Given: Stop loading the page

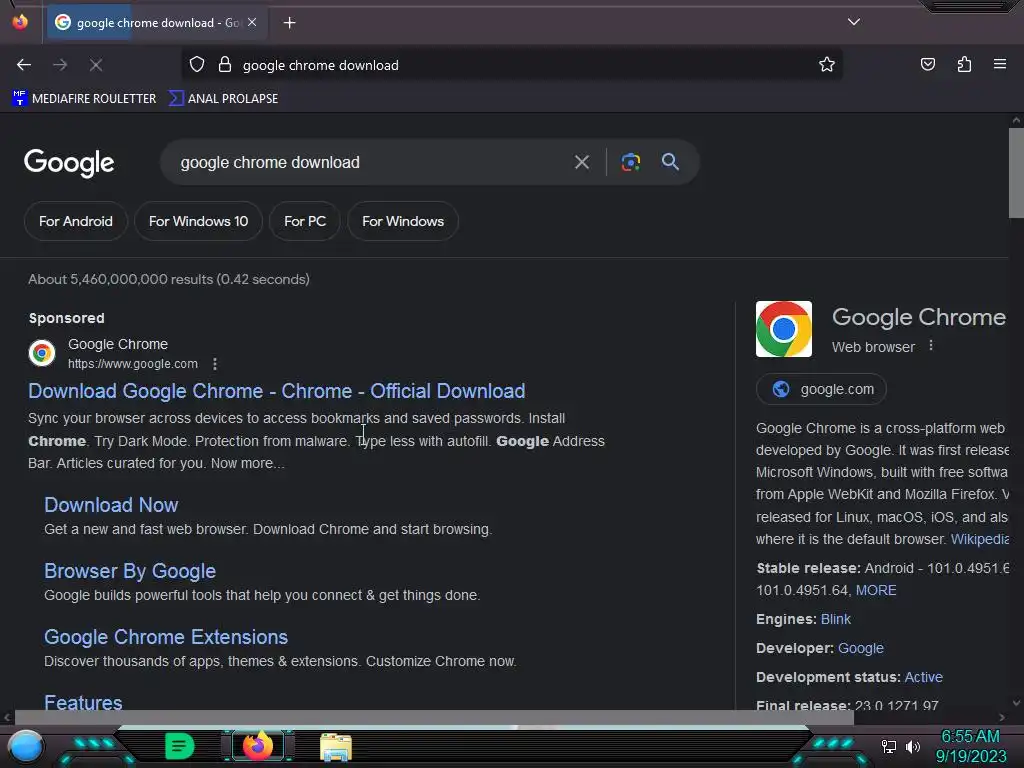Looking at the screenshot, I should 96,65.
